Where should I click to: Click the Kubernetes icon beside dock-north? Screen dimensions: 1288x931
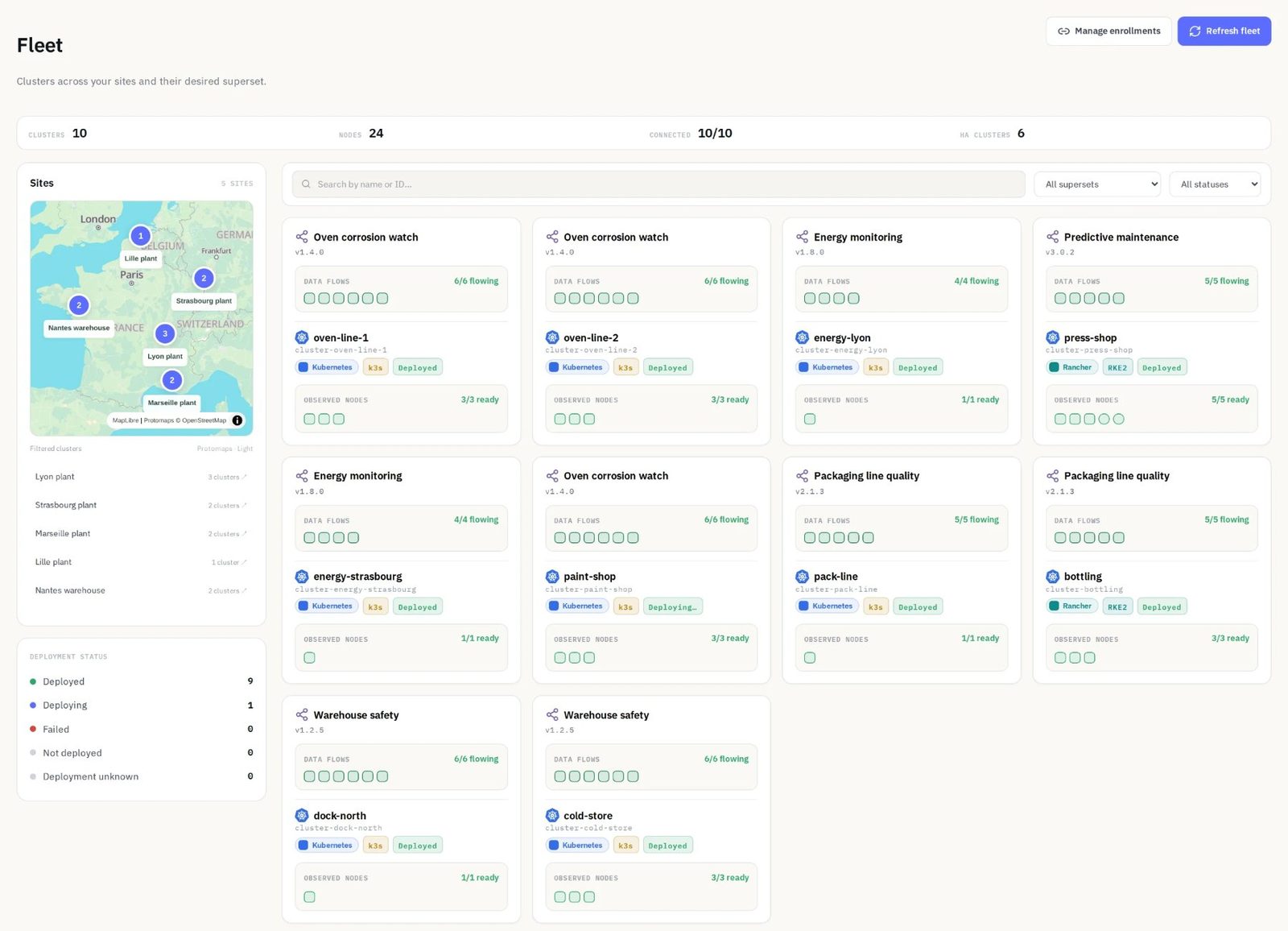[x=302, y=816]
